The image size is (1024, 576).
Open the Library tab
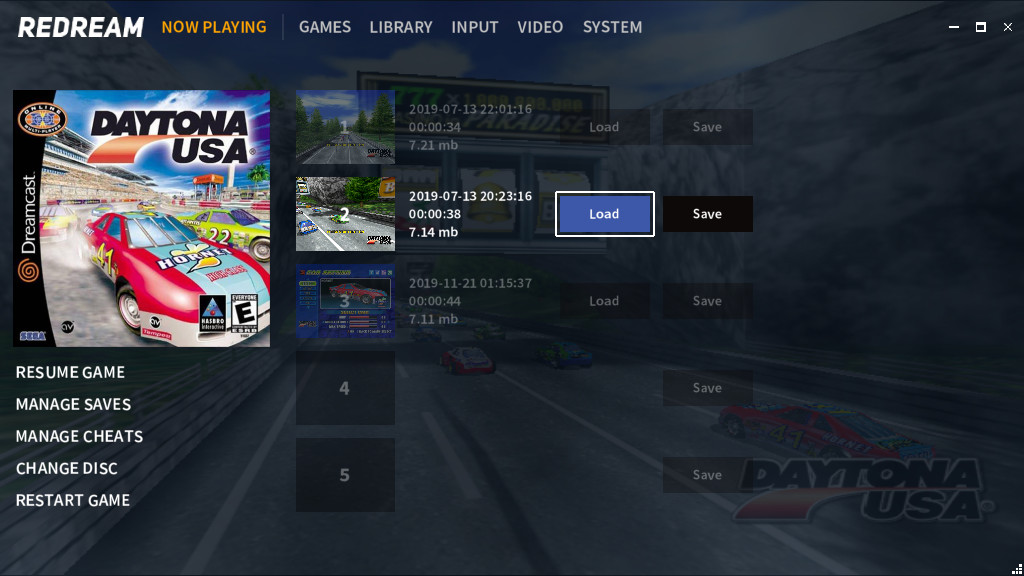coord(401,27)
